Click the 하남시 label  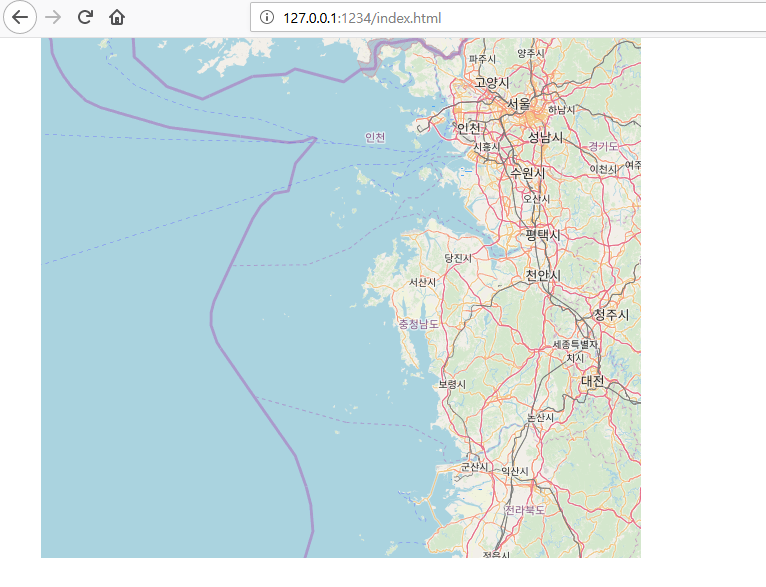[561, 110]
